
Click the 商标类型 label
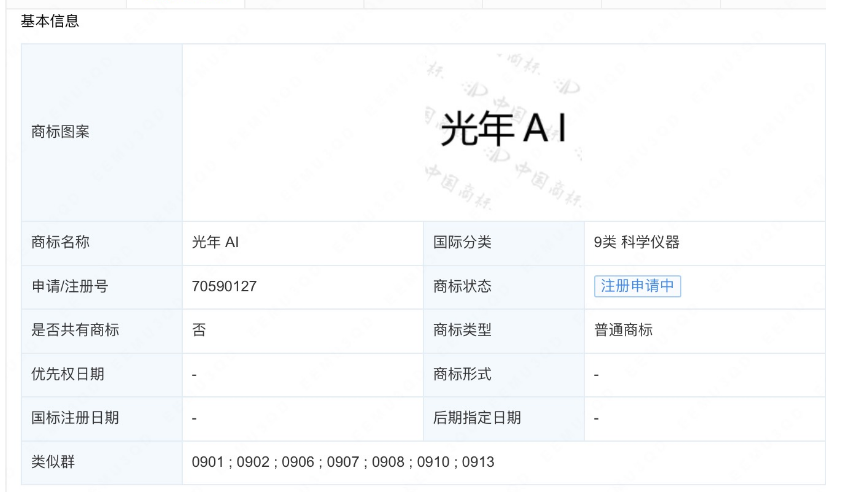(x=462, y=330)
